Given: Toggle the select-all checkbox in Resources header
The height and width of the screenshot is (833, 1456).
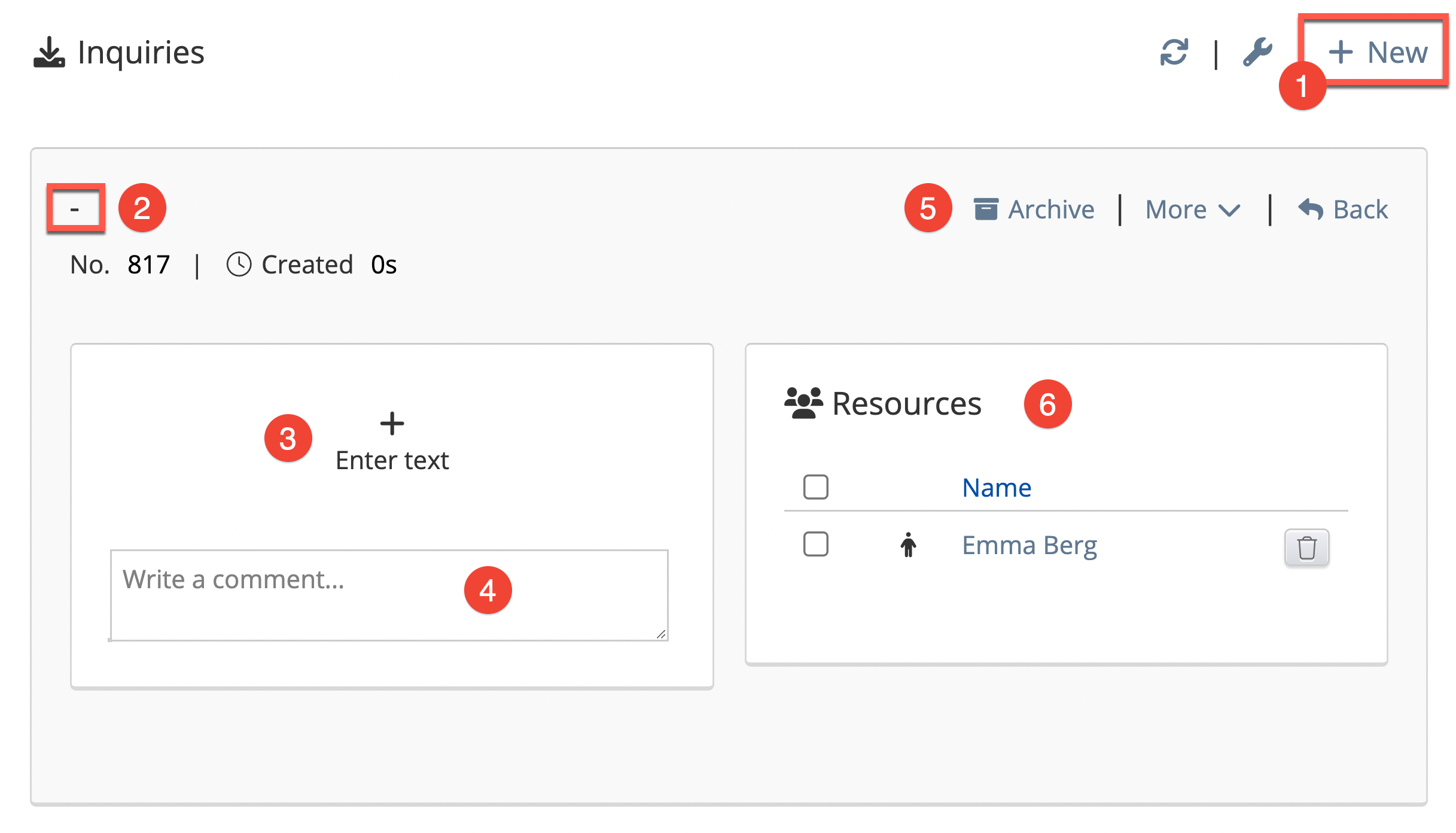Looking at the screenshot, I should point(815,487).
